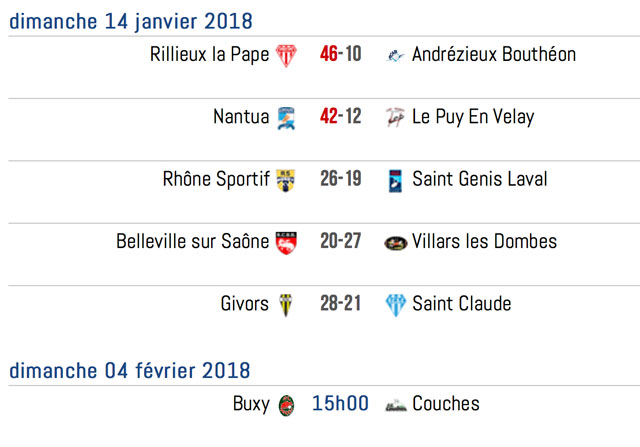
Task: Click the Rillieux la Pape club crest
Action: [286, 55]
